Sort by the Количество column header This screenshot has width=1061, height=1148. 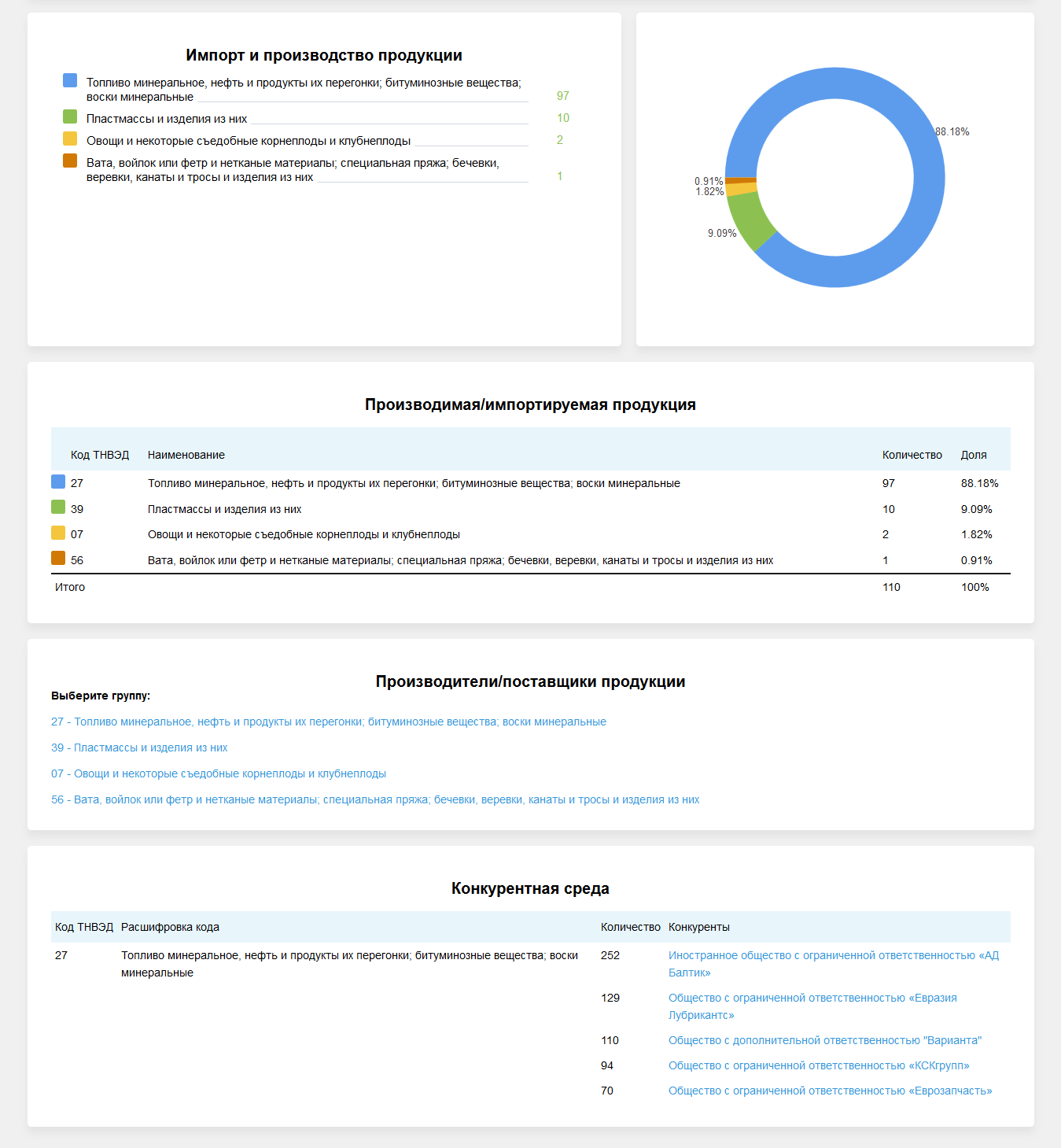click(912, 454)
